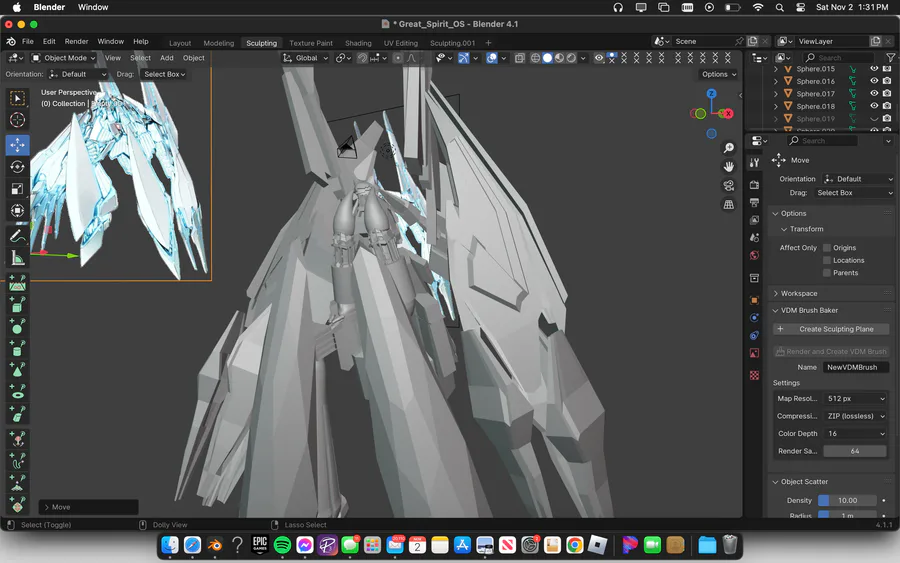Open Spotify from the Dock
Viewport: 900px width, 563px height.
(x=282, y=545)
